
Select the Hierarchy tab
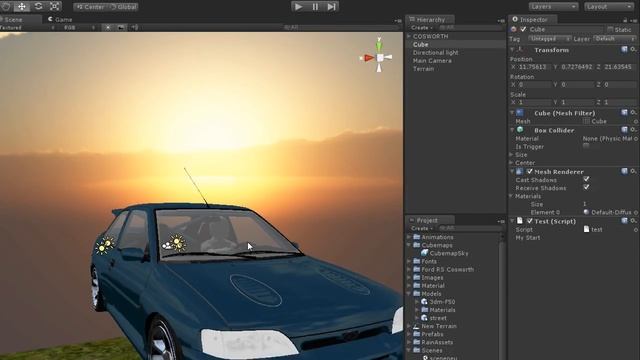[429, 19]
